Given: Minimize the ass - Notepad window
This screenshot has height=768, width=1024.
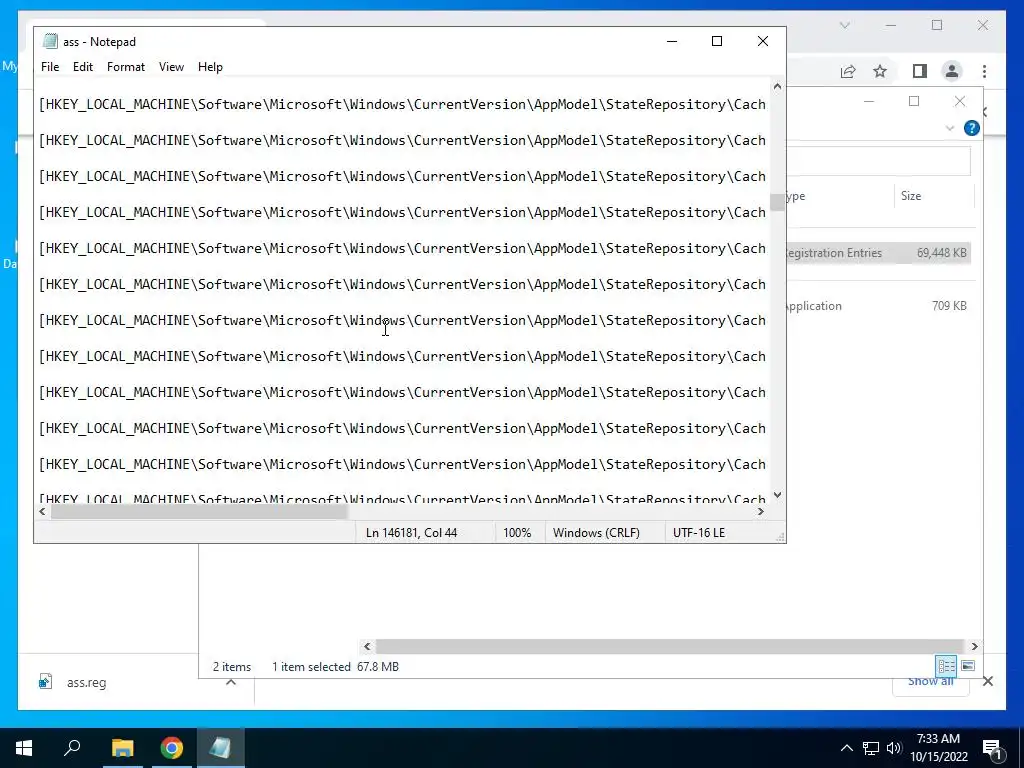Looking at the screenshot, I should (672, 41).
